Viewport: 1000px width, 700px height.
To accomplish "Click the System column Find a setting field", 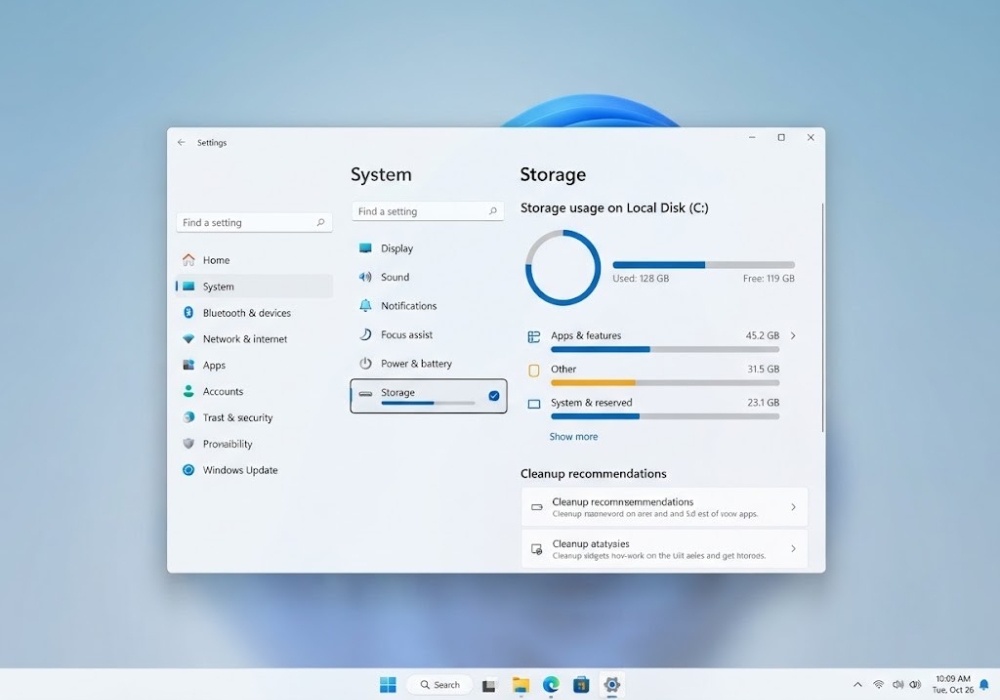I will 427,210.
